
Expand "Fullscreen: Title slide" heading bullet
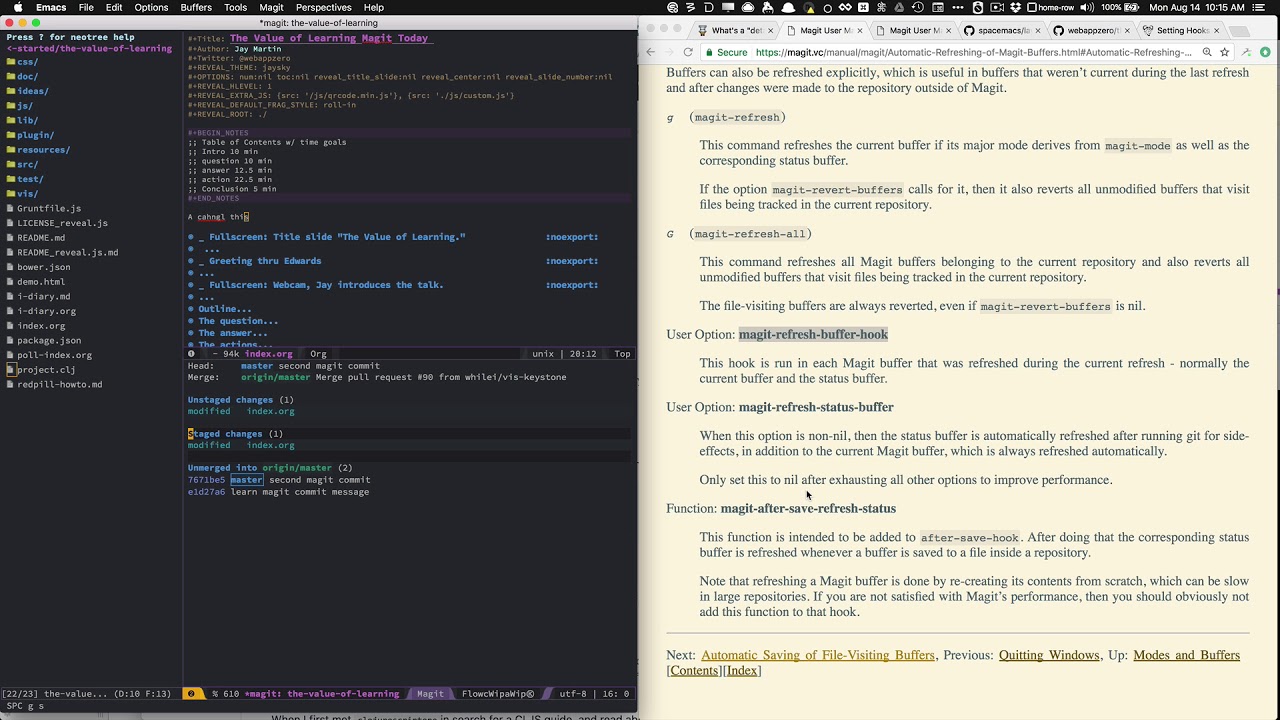191,237
